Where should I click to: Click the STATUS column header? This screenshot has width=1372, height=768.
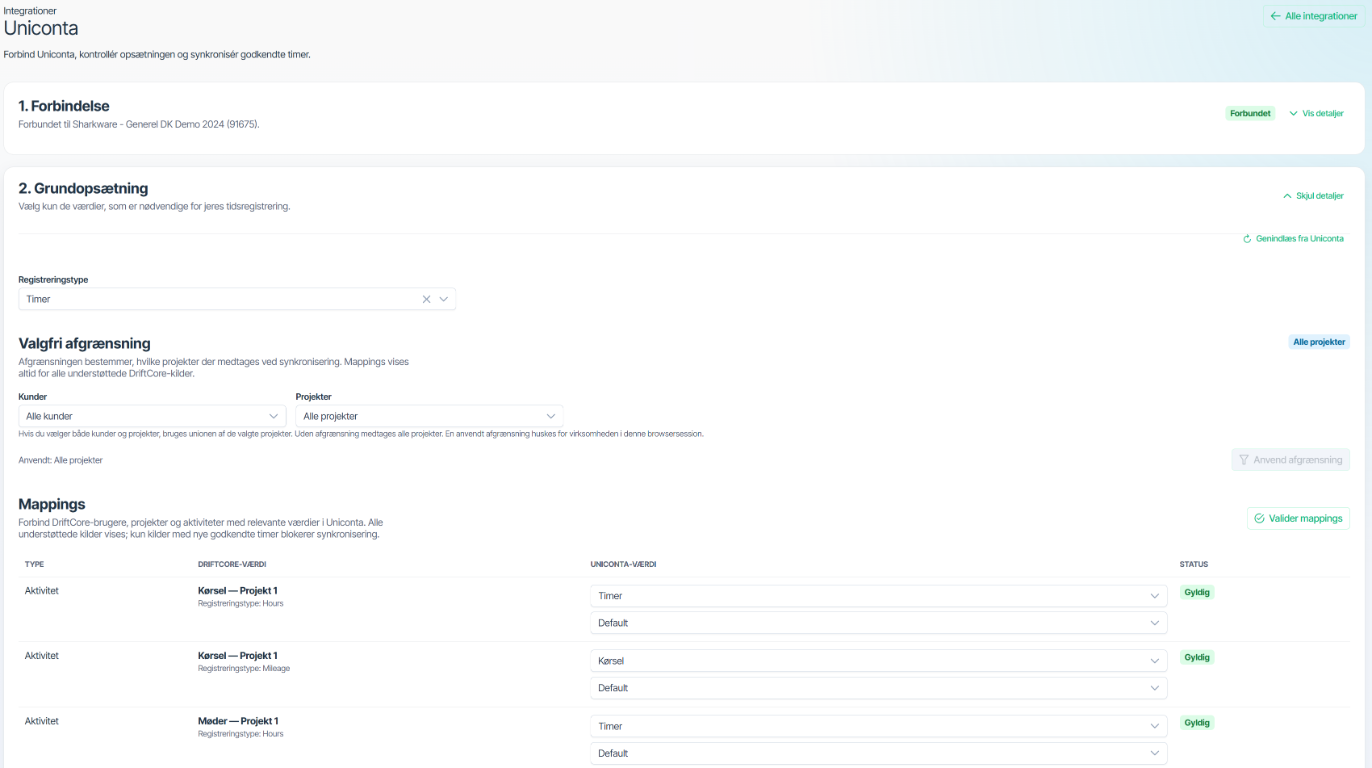tap(1194, 565)
